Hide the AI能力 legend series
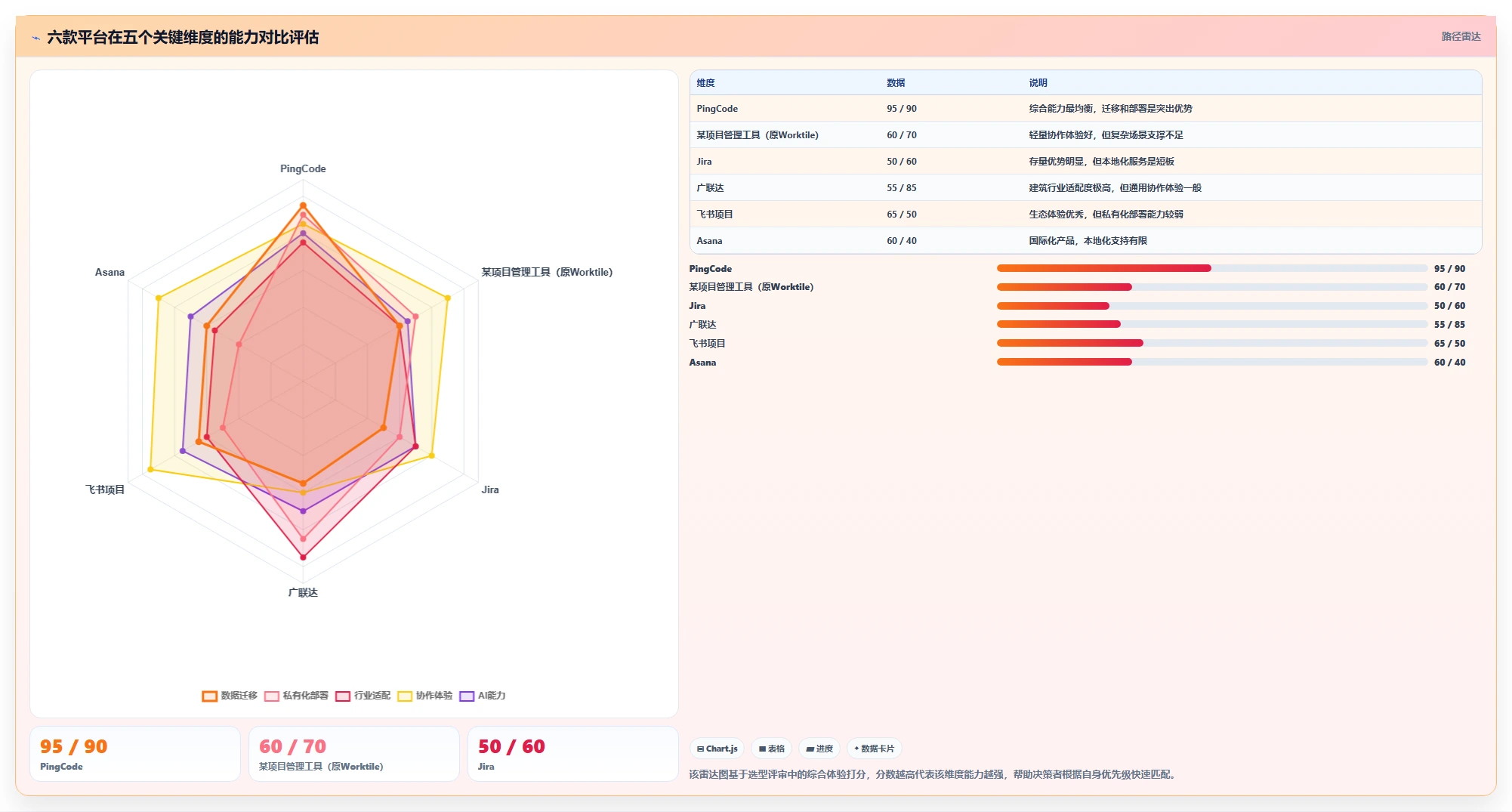Image resolution: width=1512 pixels, height=812 pixels. 482,696
